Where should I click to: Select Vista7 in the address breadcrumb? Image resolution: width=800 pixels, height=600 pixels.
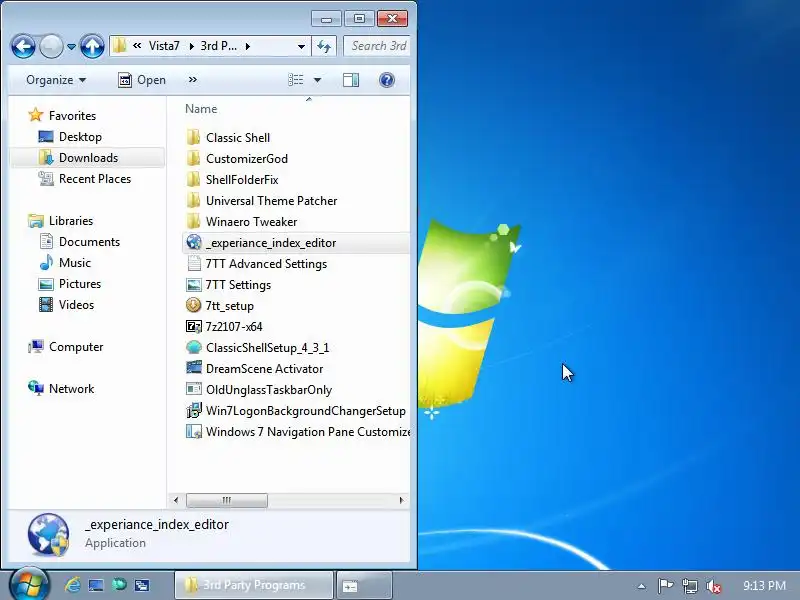tap(164, 46)
